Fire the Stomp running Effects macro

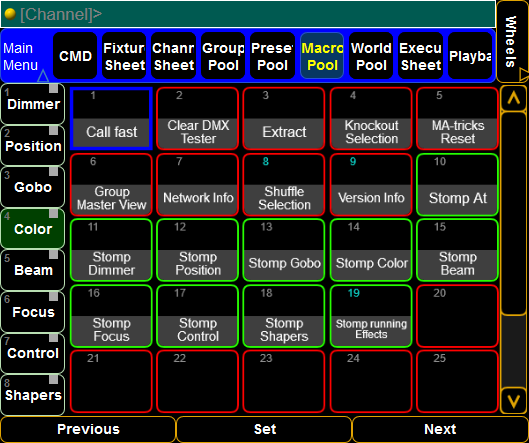click(371, 316)
